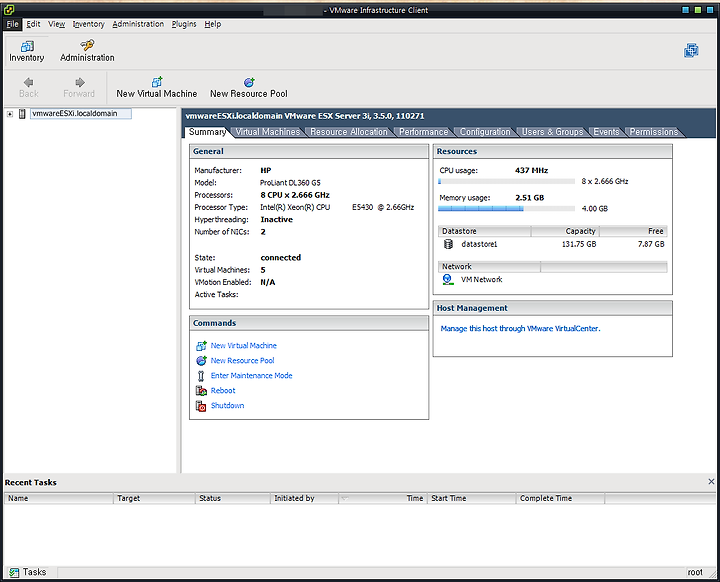Click the Reboot command icon
Viewport: 720px width, 582px height.
click(x=201, y=390)
